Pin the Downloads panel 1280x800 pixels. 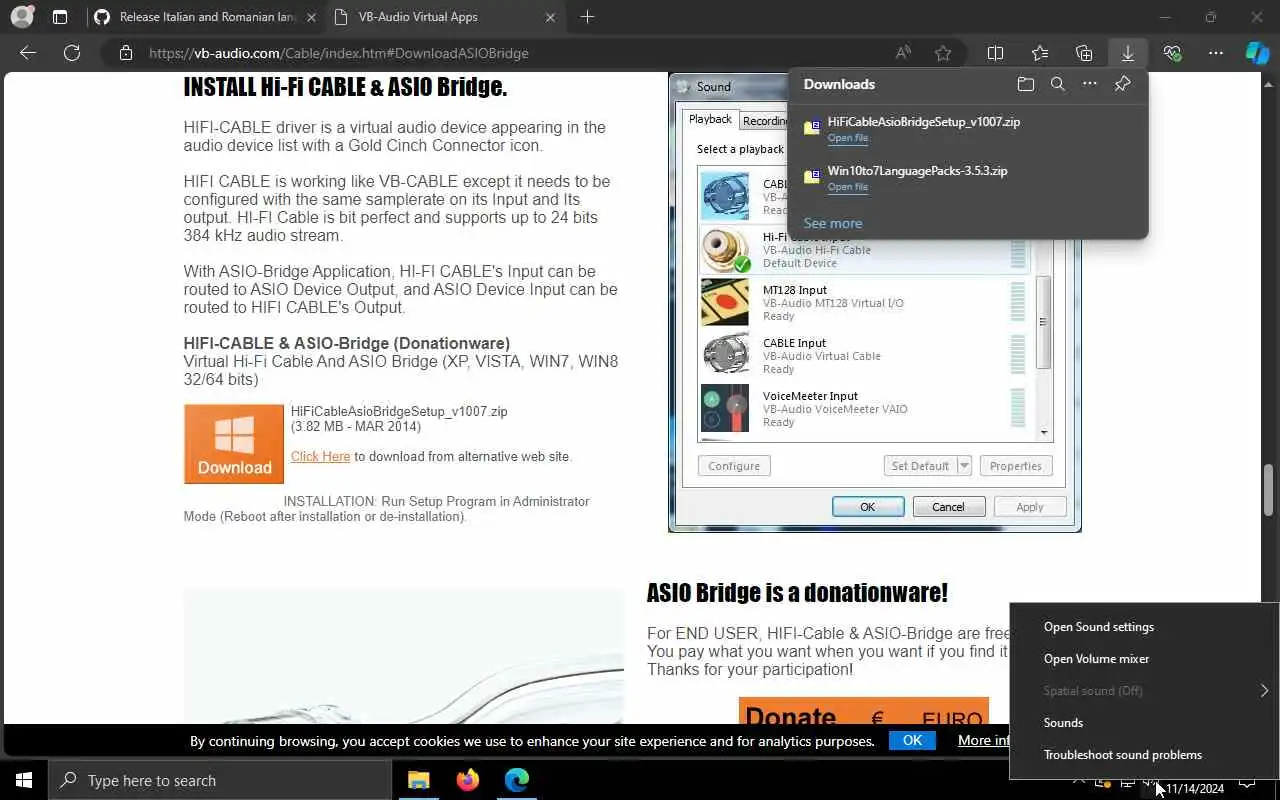pyautogui.click(x=1123, y=84)
